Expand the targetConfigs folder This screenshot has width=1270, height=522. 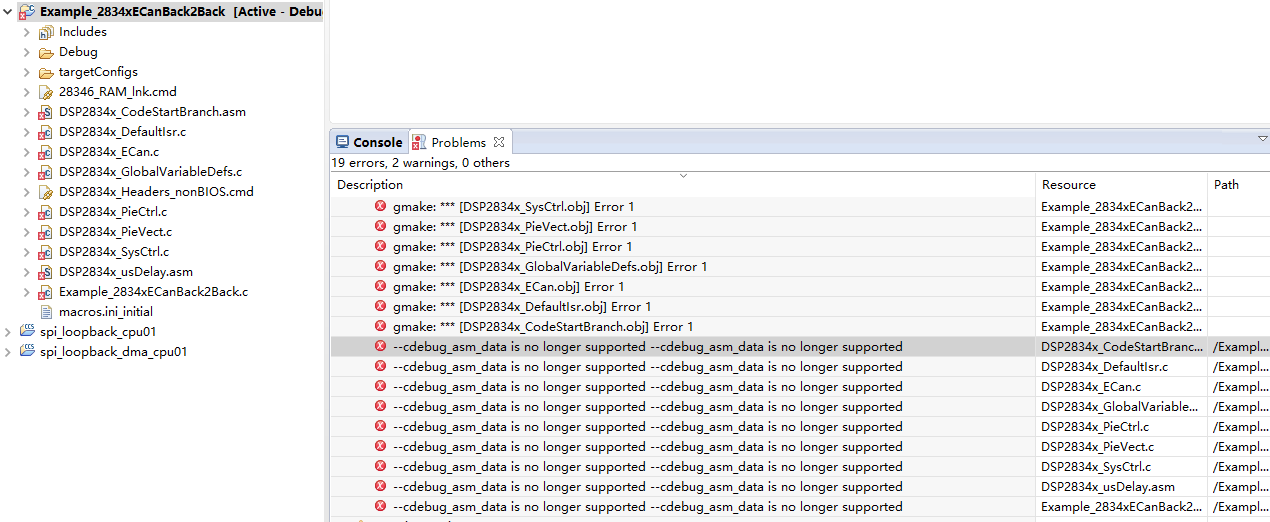point(26,72)
